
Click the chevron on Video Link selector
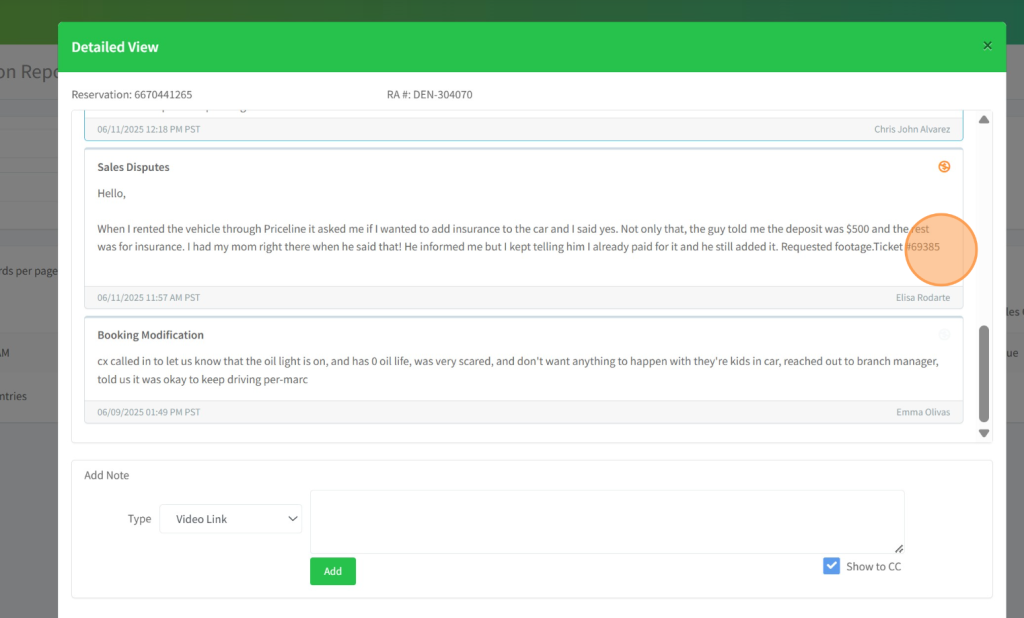click(x=293, y=519)
